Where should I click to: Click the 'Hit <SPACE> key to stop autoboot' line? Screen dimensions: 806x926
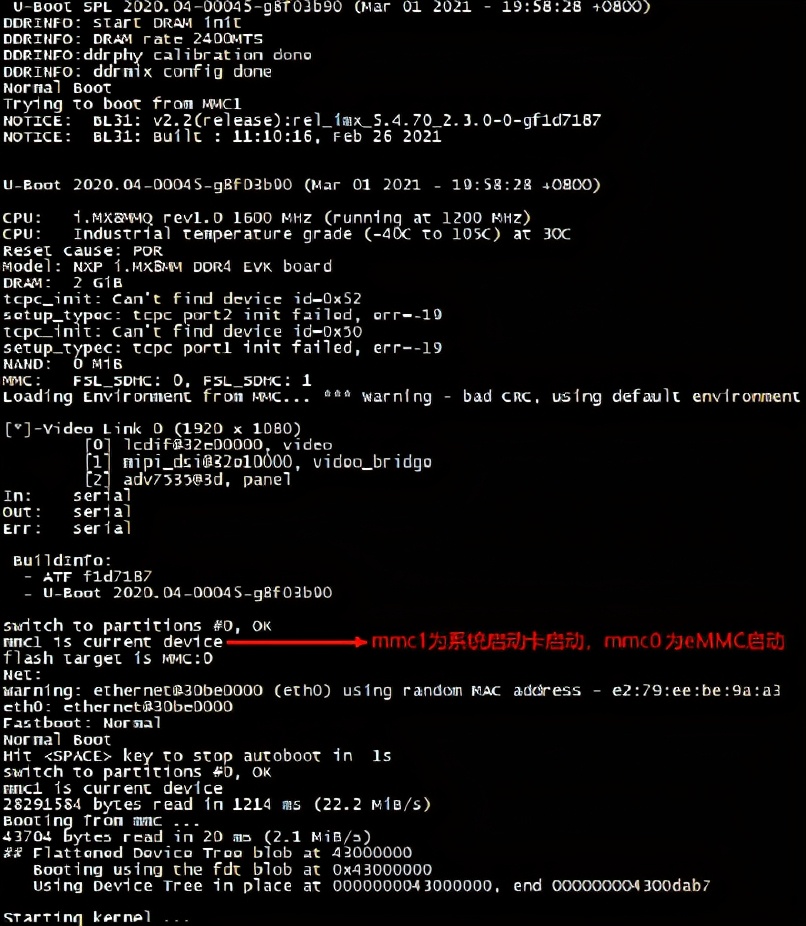click(197, 756)
